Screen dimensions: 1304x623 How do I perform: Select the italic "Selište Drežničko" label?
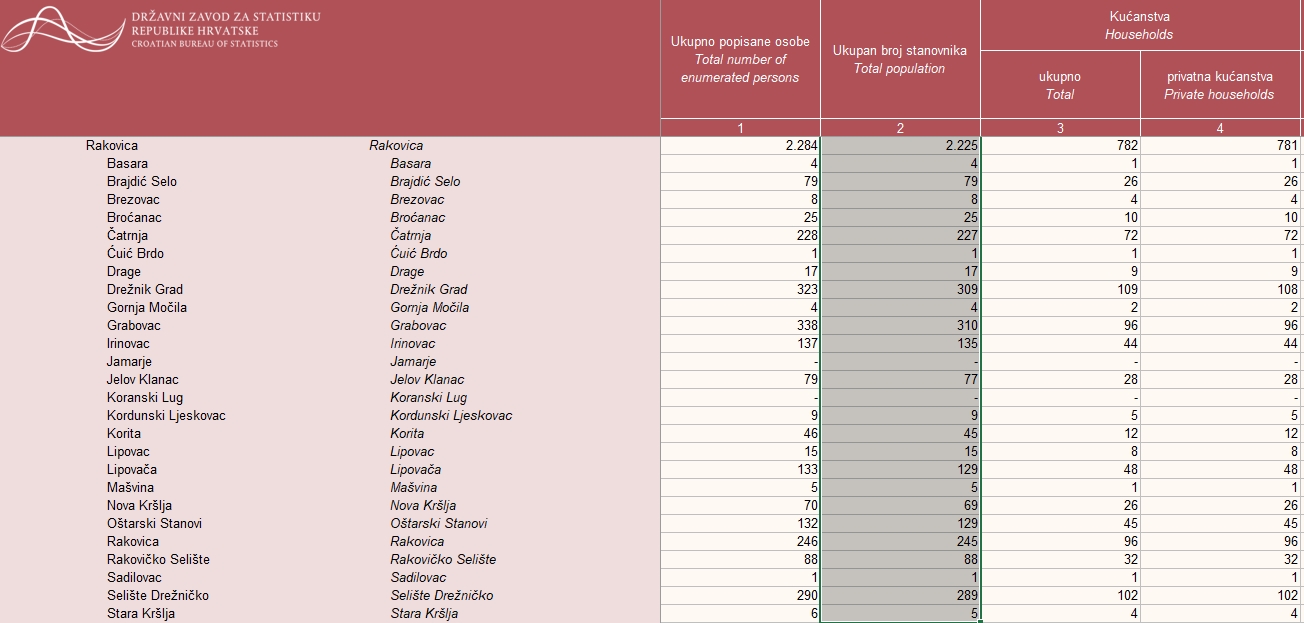441,596
